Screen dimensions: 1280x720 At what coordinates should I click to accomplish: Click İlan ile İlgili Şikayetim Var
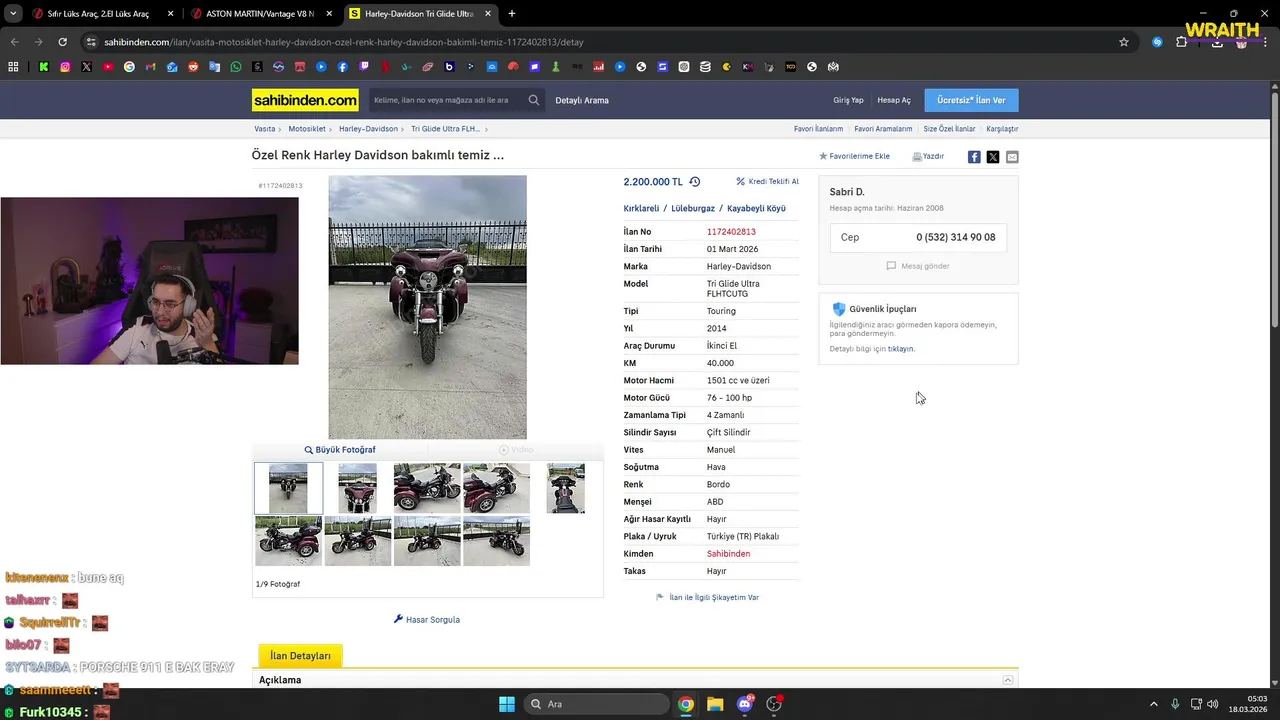[x=707, y=598]
